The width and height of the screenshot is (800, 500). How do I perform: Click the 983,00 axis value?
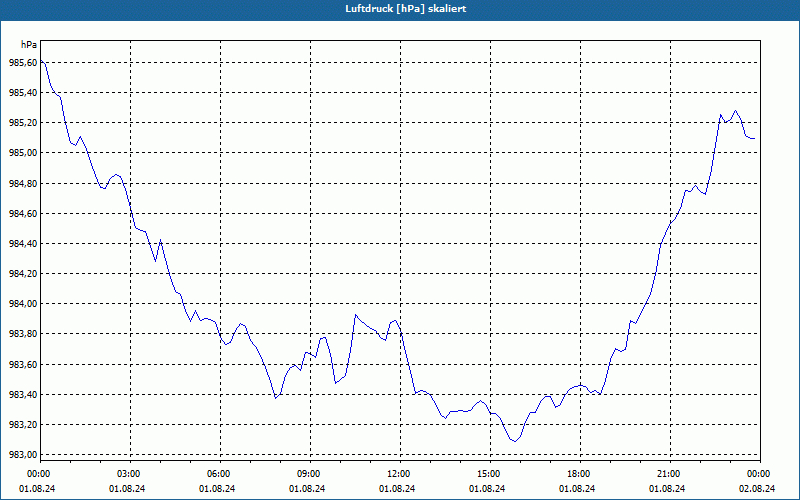23,455
